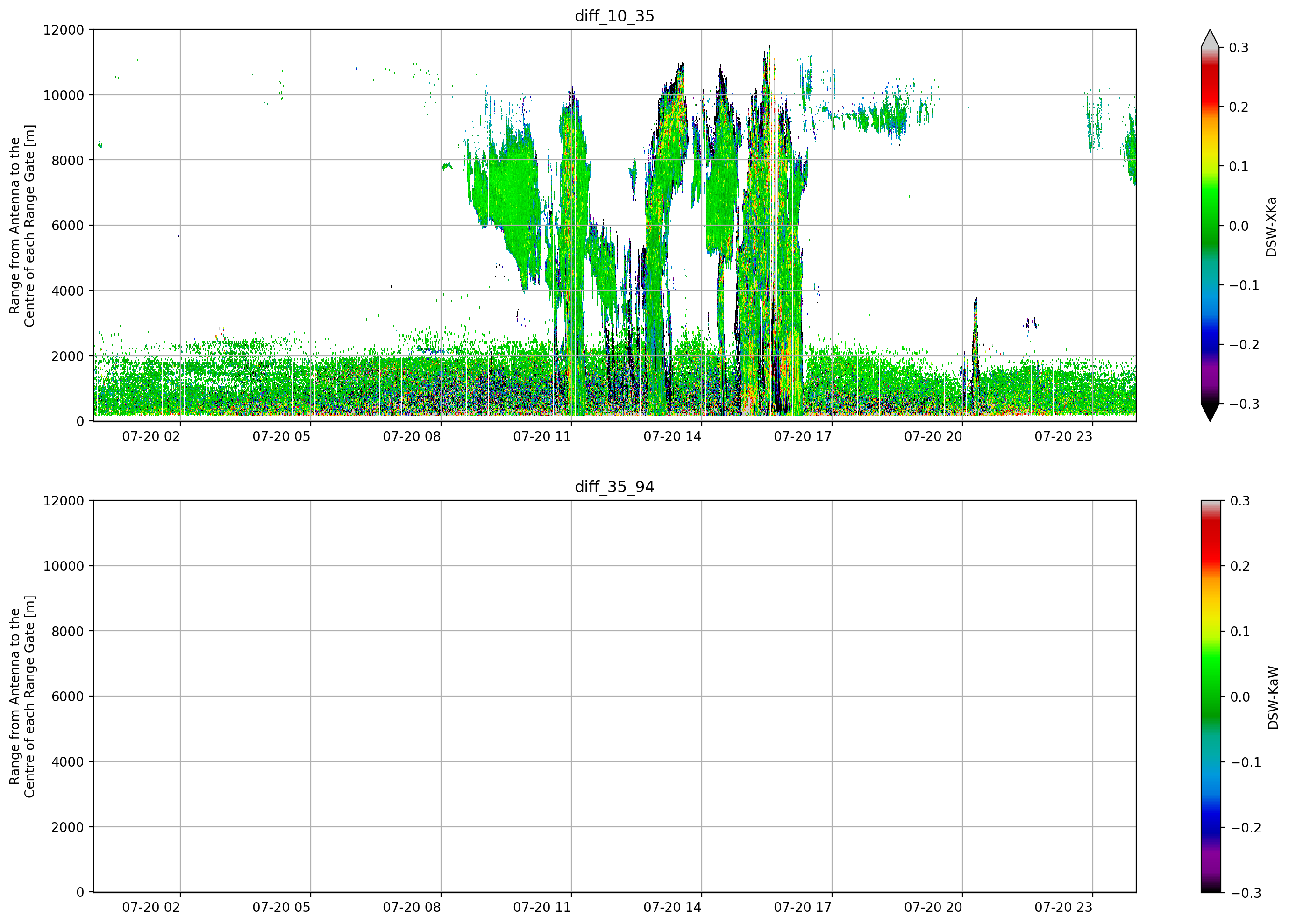Select the range axis label of diff_35_94 plot
1289x924 pixels.
coord(22,697)
